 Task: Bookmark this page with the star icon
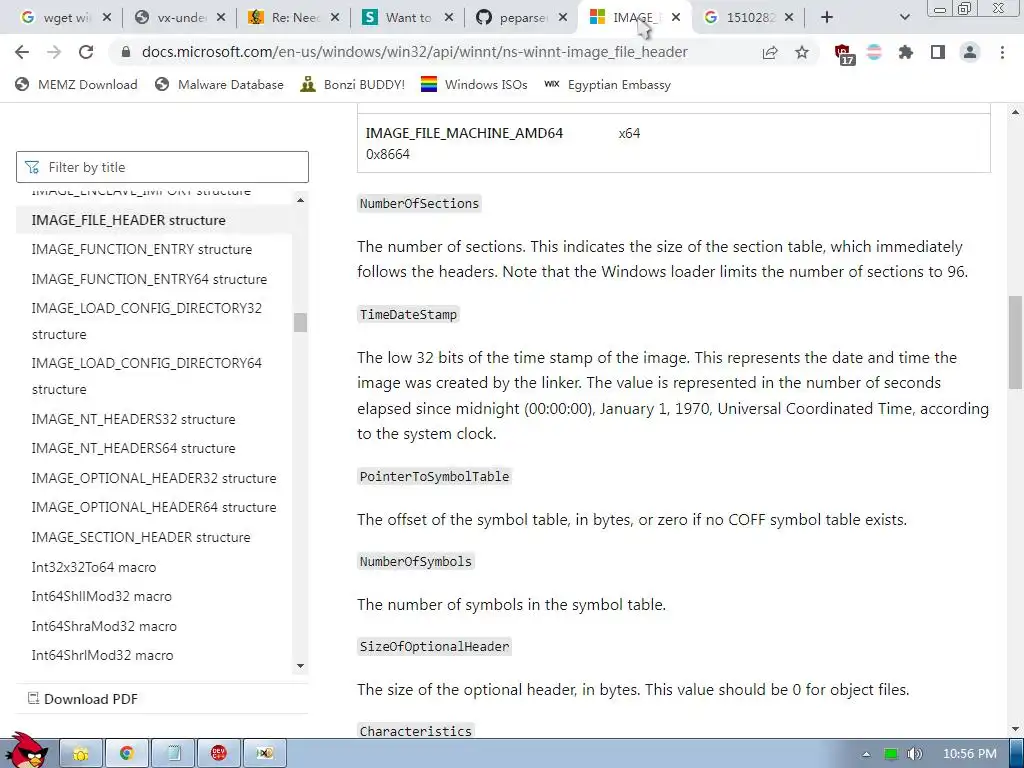802,52
